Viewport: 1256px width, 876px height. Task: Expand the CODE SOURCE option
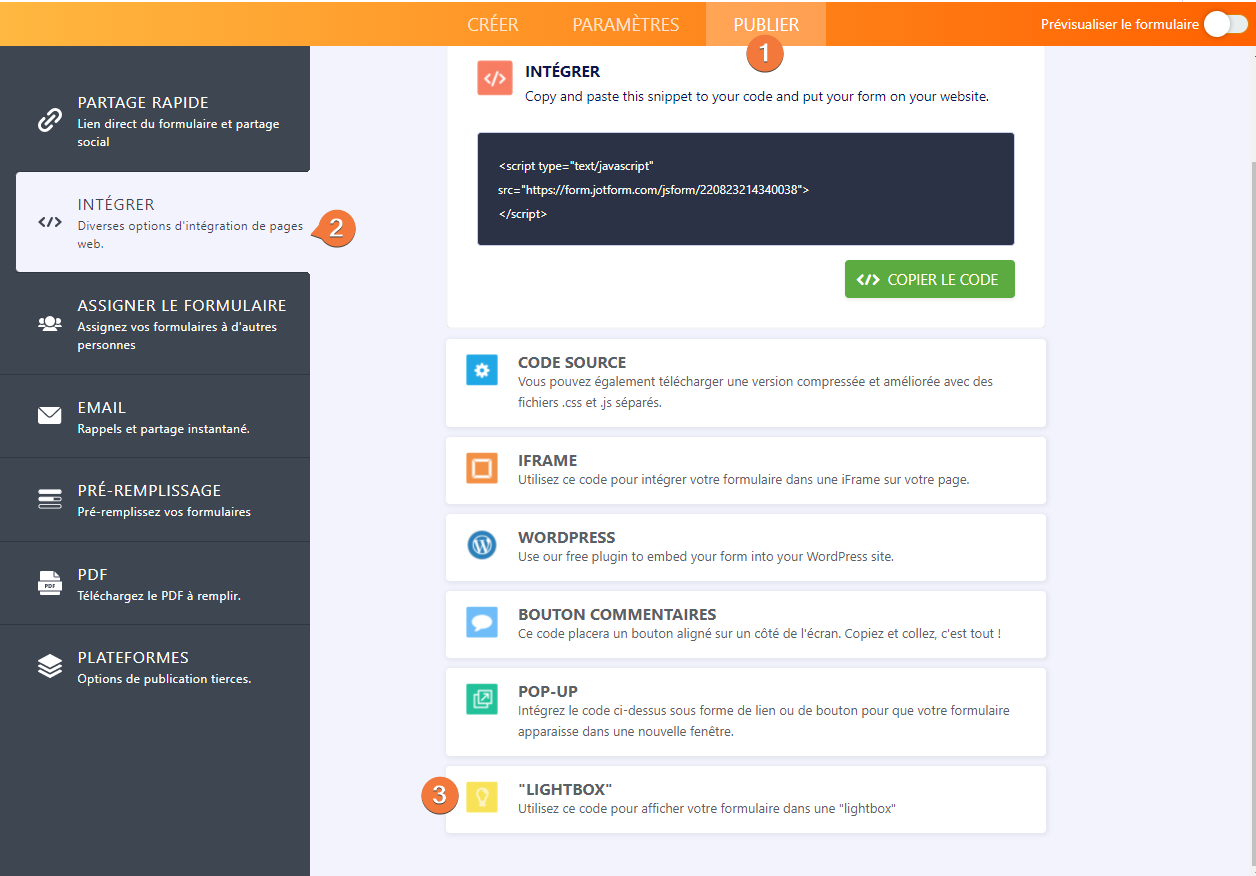pos(746,383)
